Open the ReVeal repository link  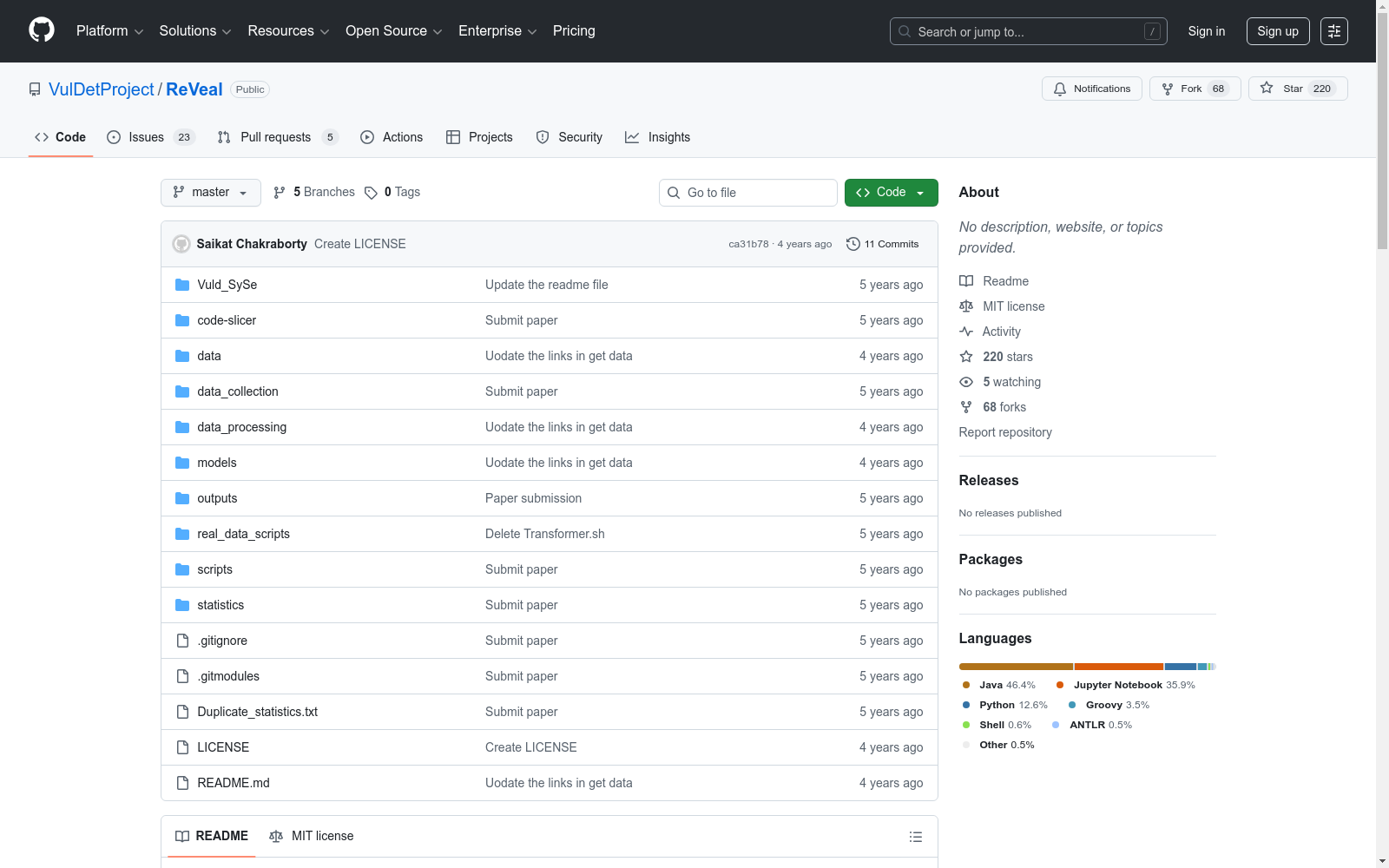pyautogui.click(x=194, y=89)
